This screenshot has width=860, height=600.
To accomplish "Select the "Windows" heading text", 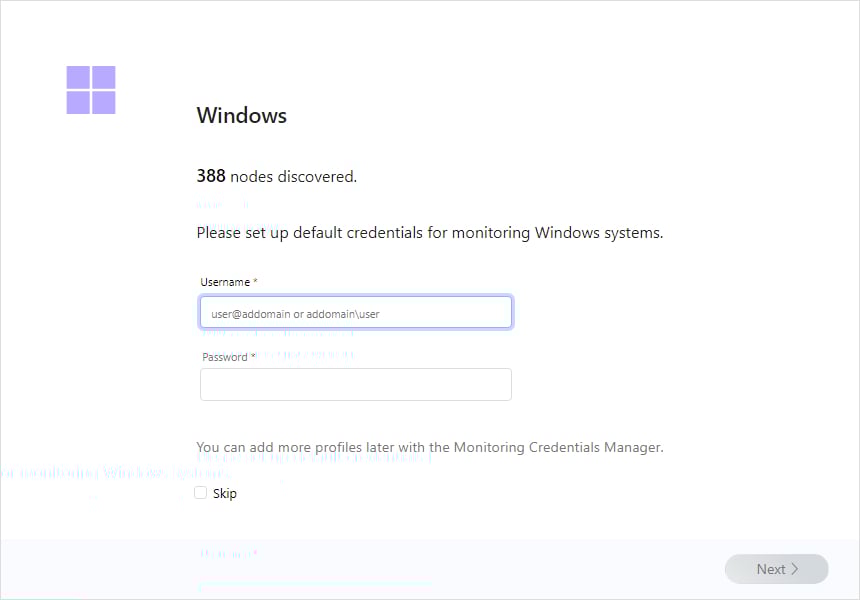I will click(242, 116).
